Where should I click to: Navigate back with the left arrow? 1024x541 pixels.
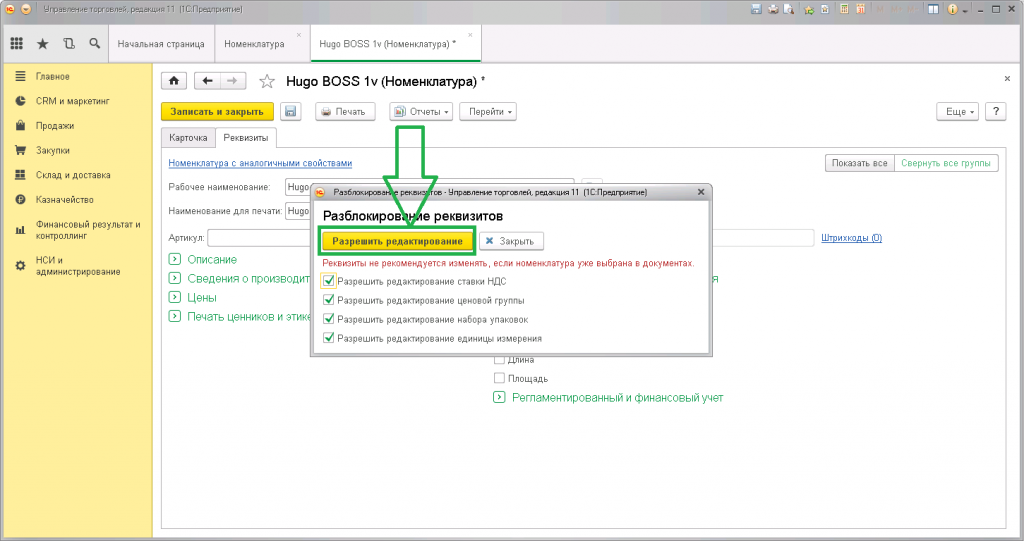pos(207,80)
